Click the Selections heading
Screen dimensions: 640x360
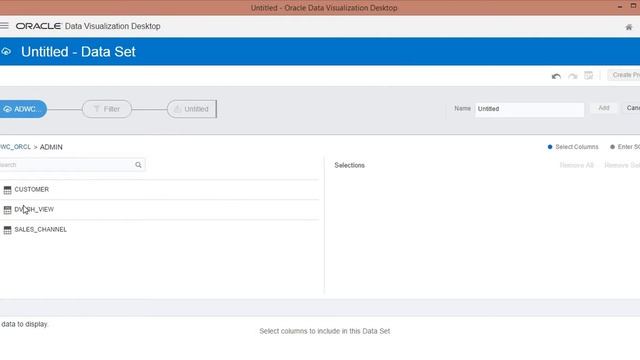point(349,165)
